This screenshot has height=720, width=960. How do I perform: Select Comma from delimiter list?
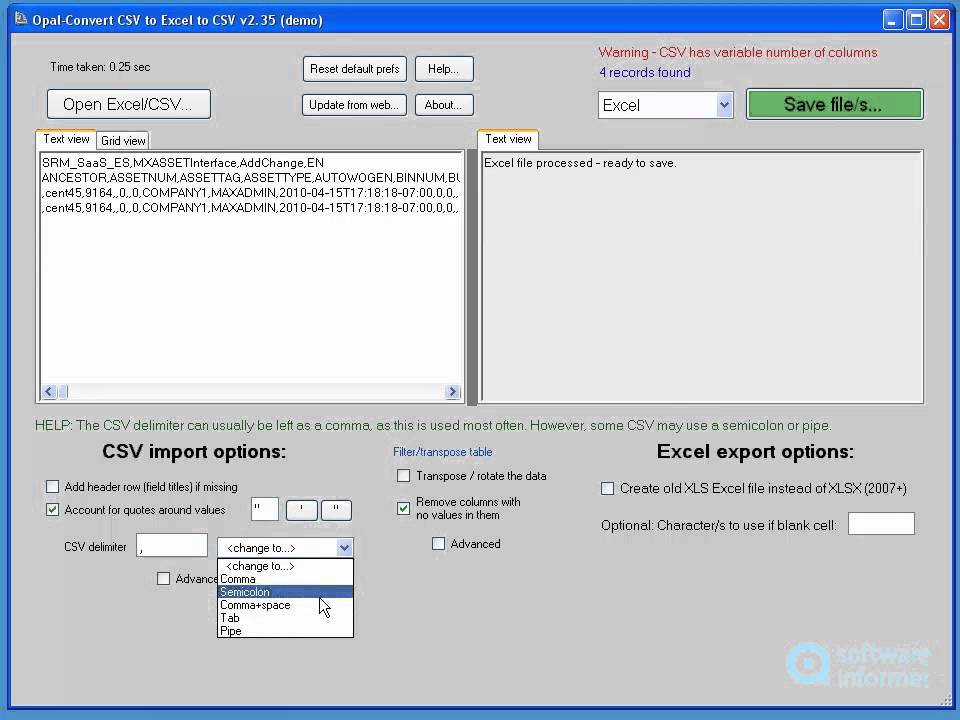coord(285,579)
